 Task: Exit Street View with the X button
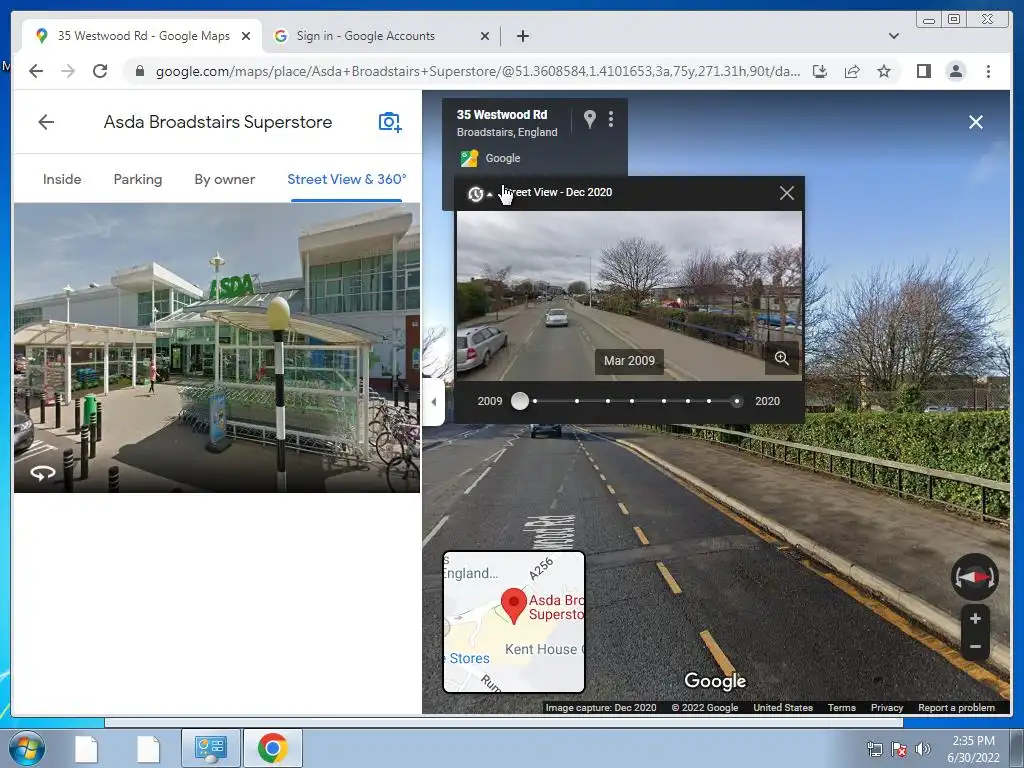point(976,122)
